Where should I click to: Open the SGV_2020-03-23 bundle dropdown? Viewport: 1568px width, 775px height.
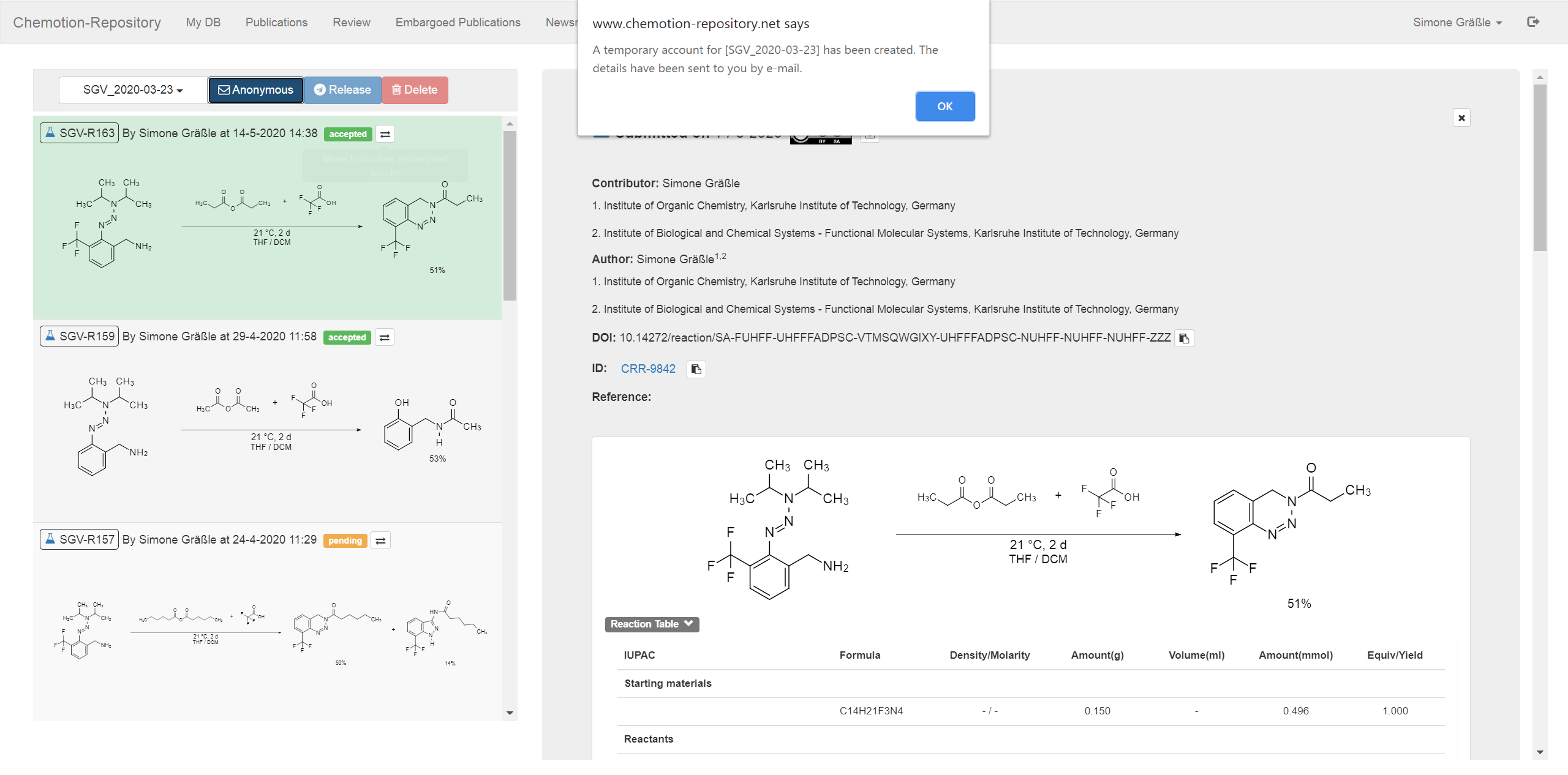point(133,90)
